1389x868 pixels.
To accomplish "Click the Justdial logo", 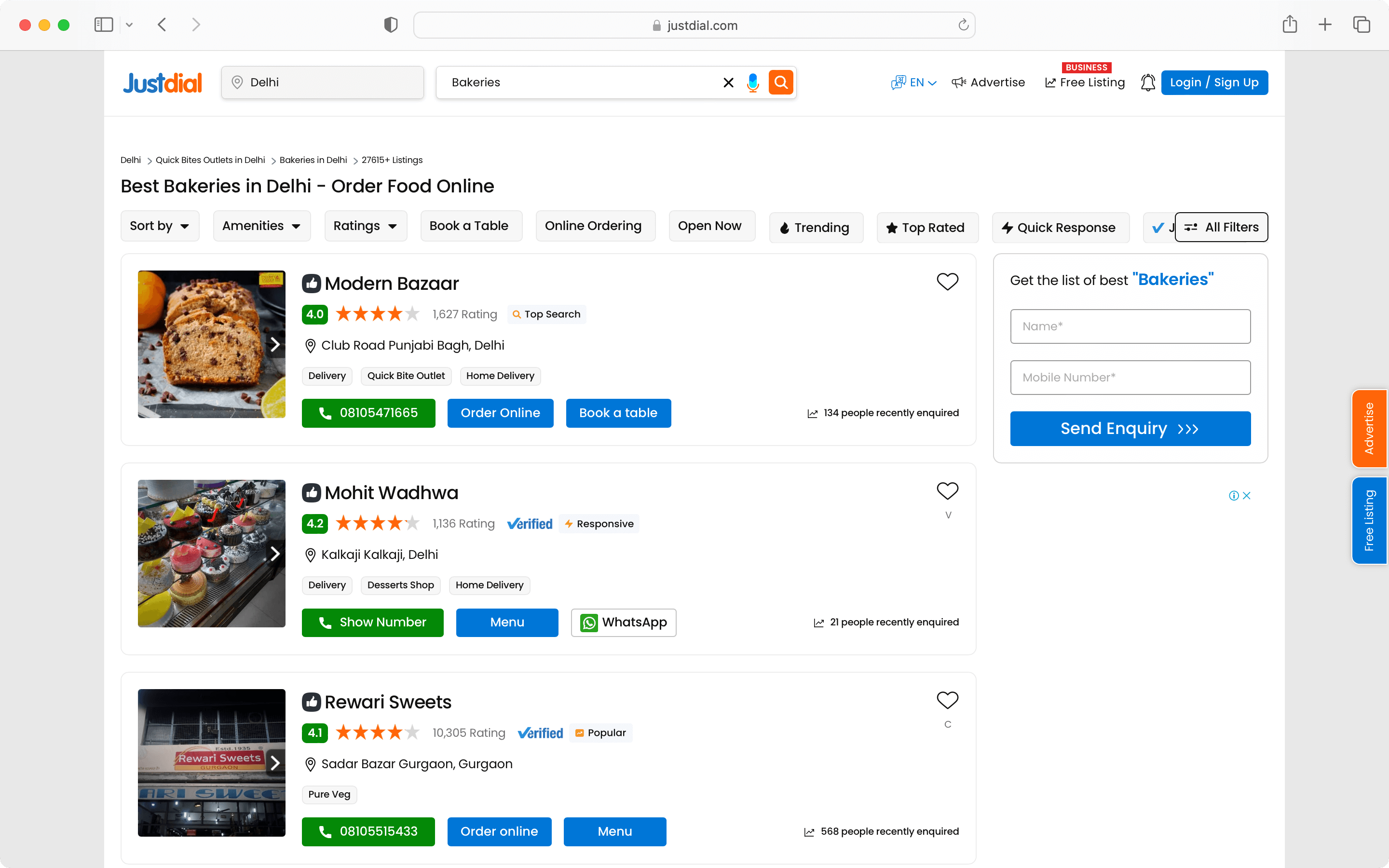I will coord(163,82).
